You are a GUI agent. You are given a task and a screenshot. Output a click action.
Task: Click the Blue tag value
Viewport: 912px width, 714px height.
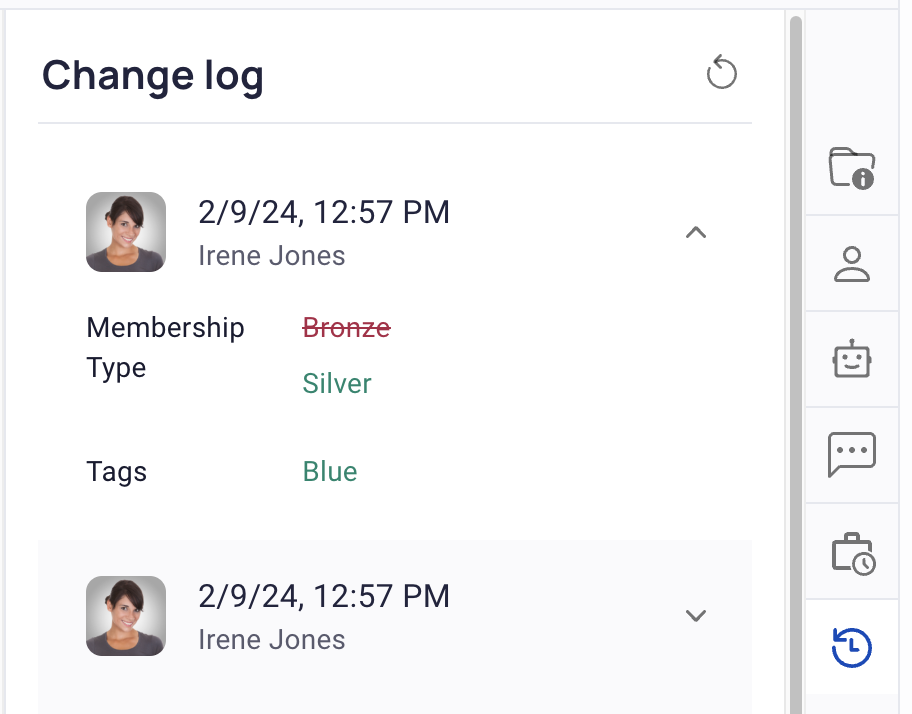coord(330,472)
